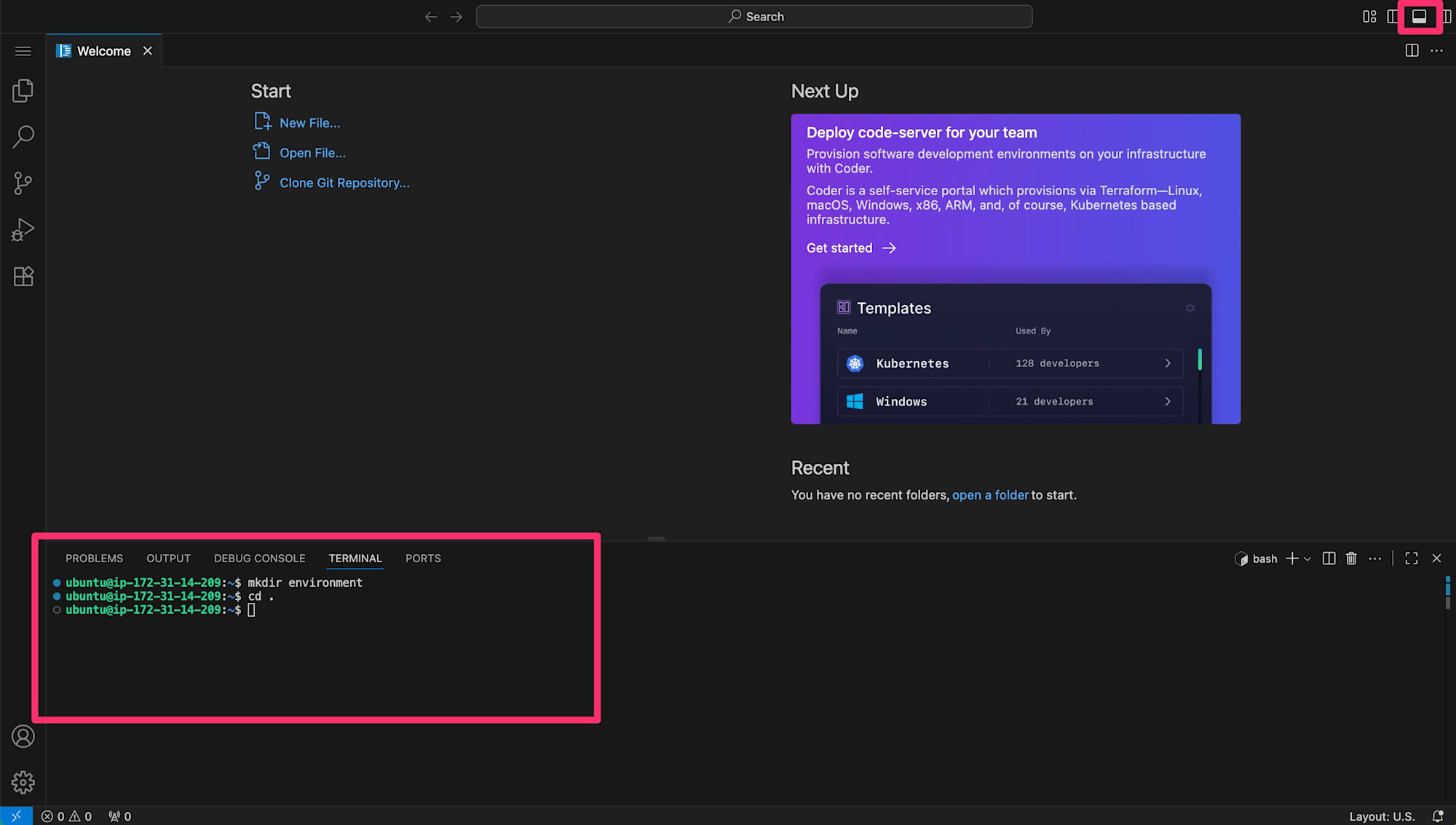Maximize the panel size

[x=1412, y=558]
